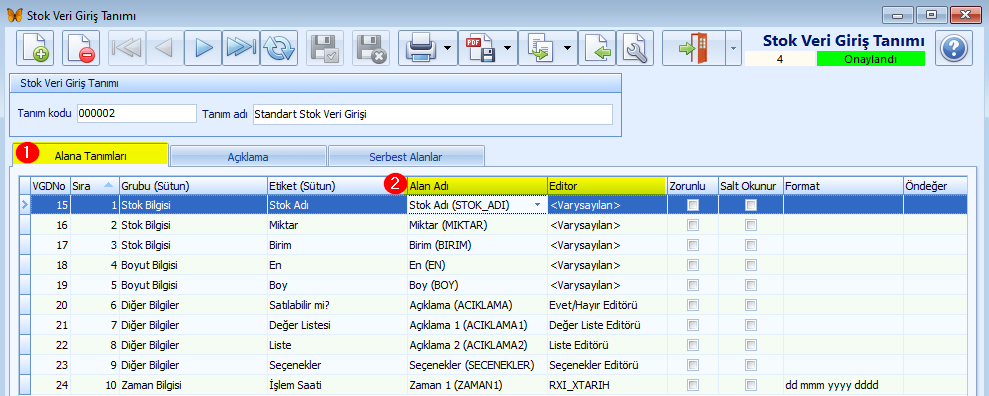Open help with the question mark icon
The image size is (989, 396).
pos(954,48)
